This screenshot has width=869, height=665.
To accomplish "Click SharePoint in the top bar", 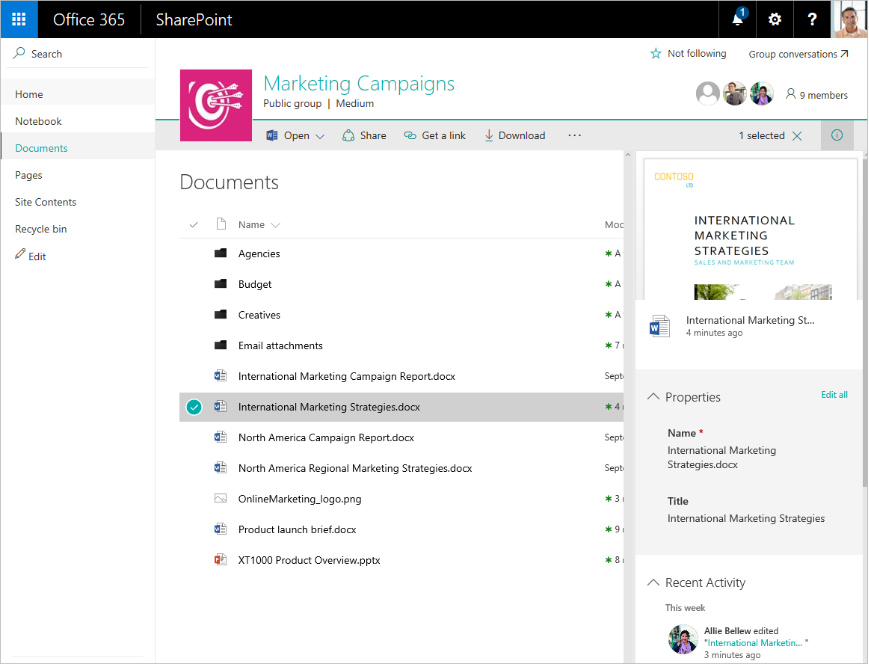I will (194, 19).
